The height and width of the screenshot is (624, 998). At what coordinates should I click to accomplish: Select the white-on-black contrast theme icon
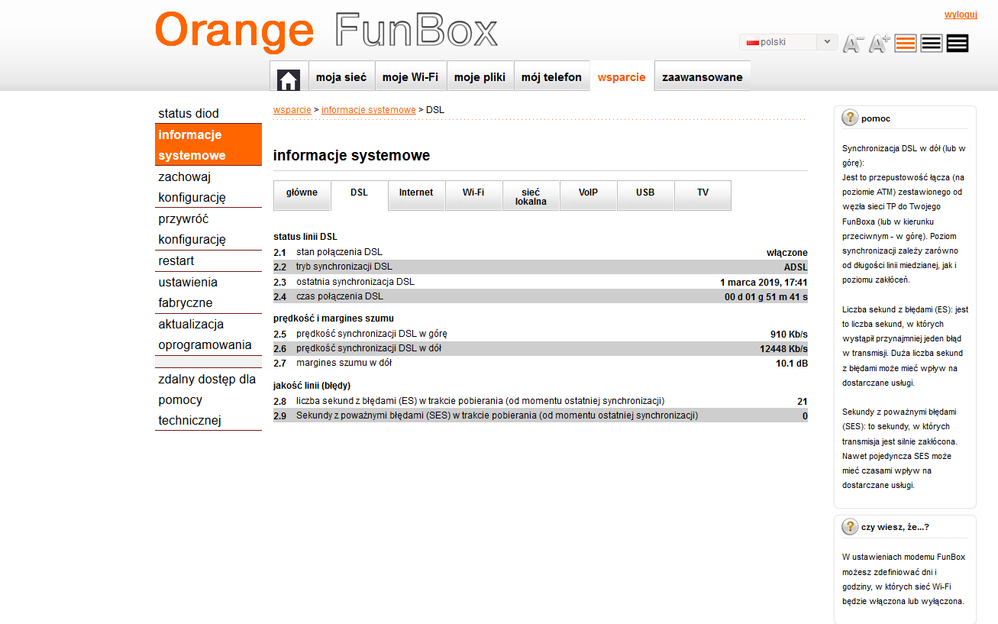pos(957,43)
